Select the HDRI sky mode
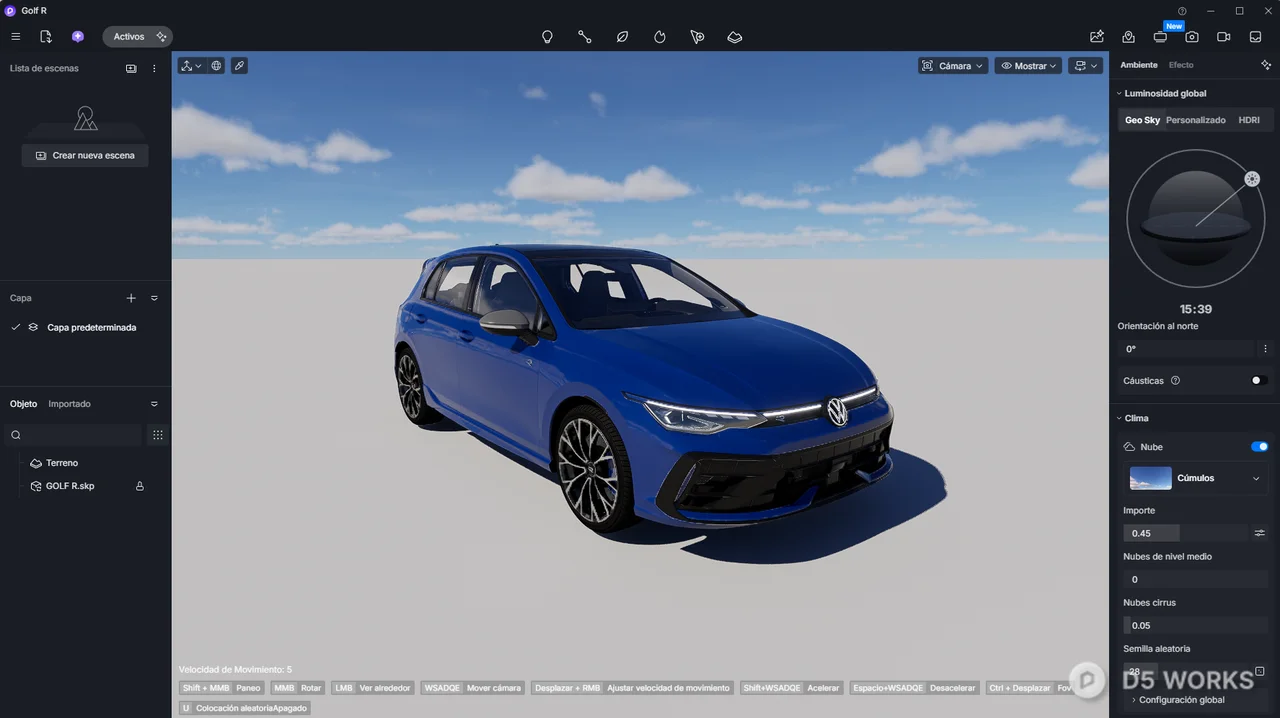The width and height of the screenshot is (1280, 718). (1249, 120)
